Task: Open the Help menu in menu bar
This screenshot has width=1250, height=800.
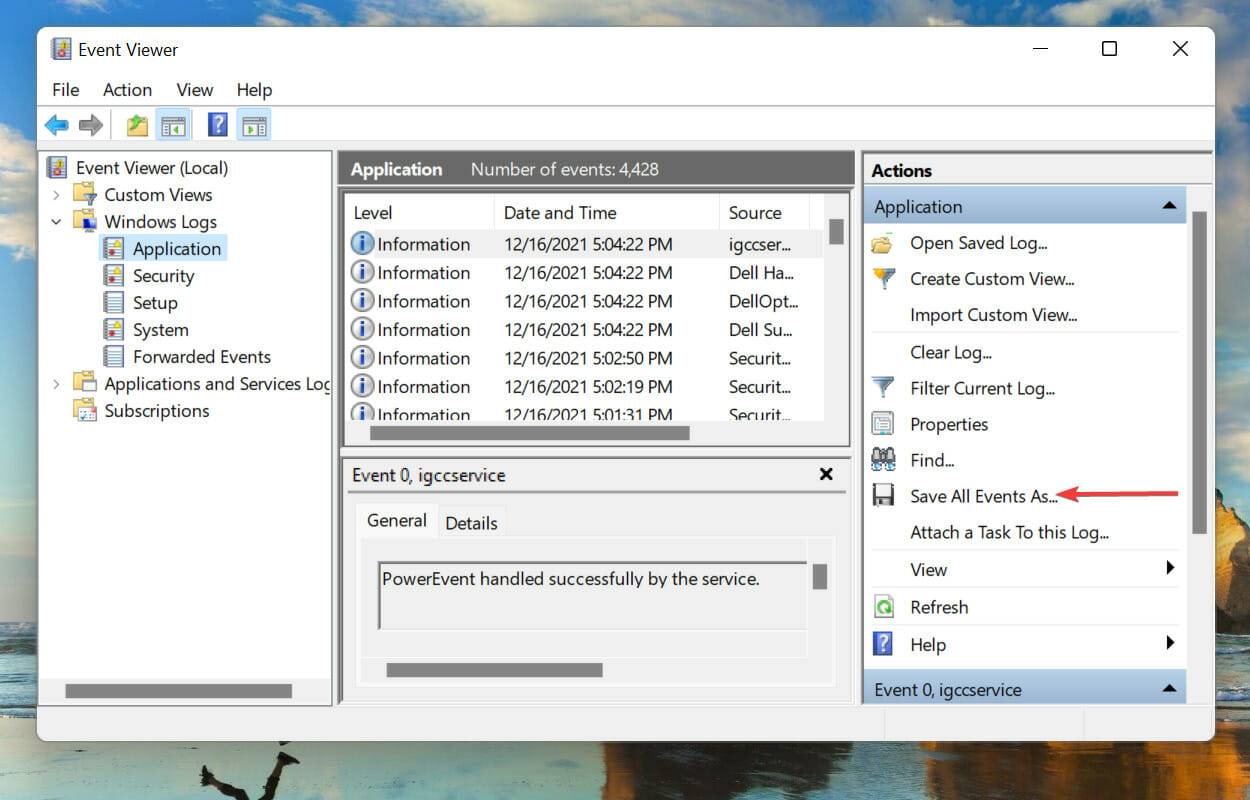Action: [x=254, y=90]
